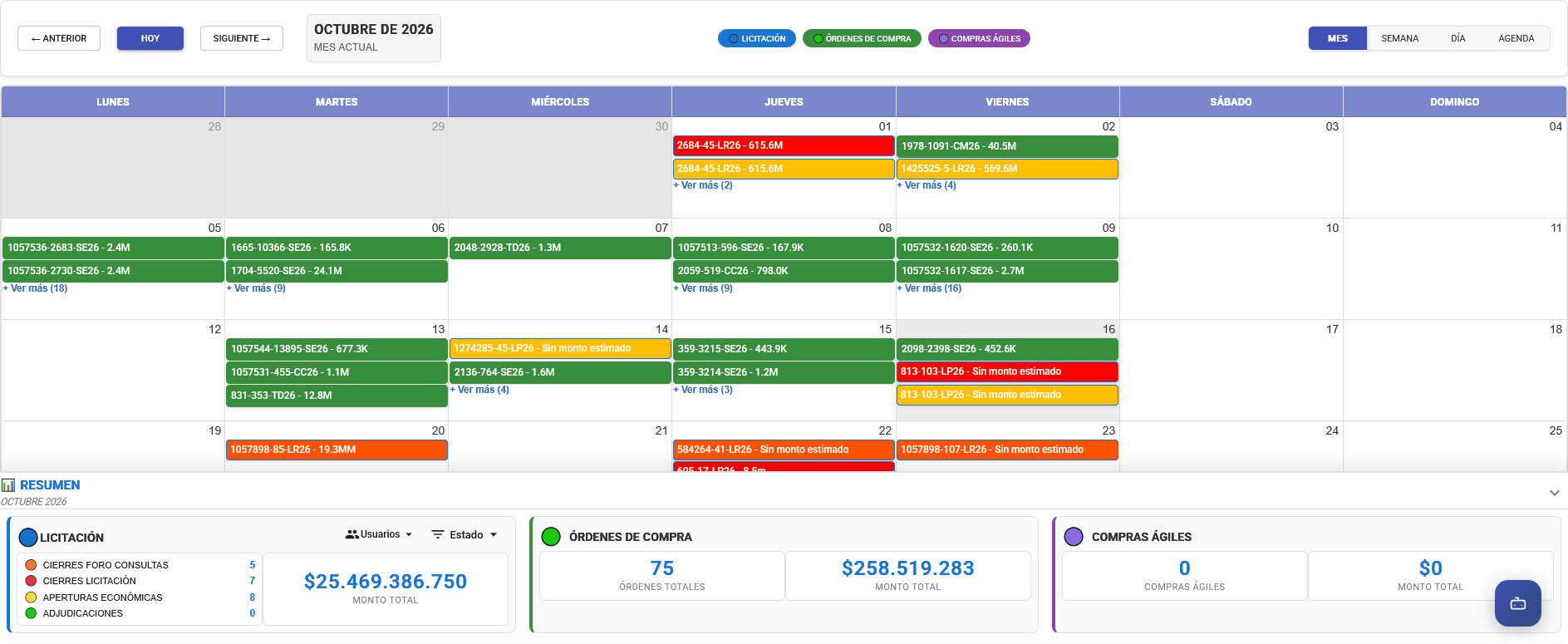The height and width of the screenshot is (644, 1568).
Task: Go to previous month with Anterior
Action: click(59, 38)
